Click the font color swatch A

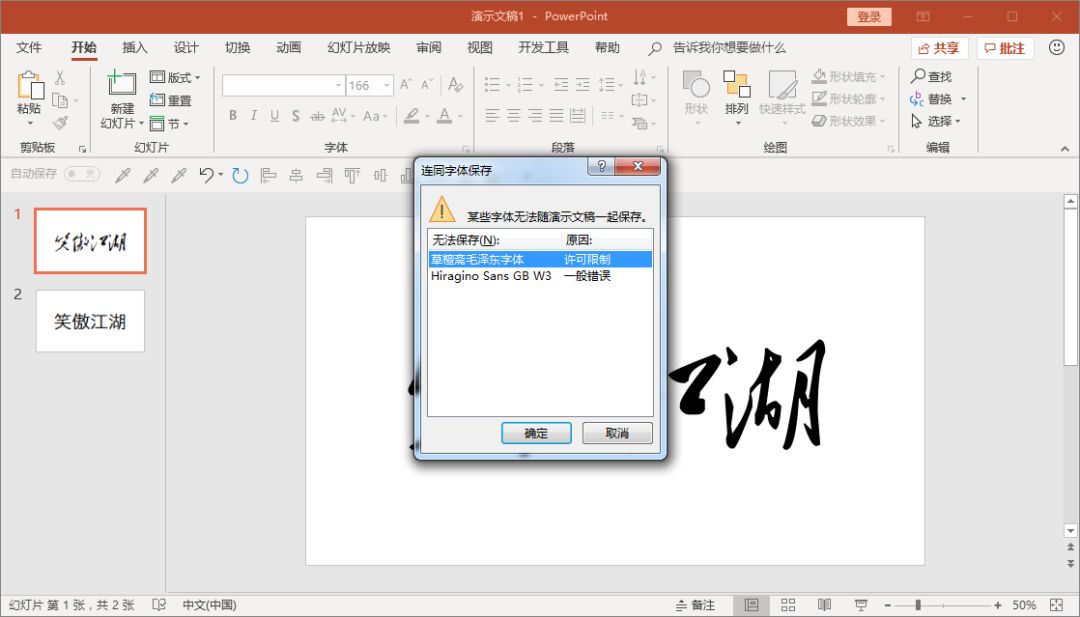444,116
